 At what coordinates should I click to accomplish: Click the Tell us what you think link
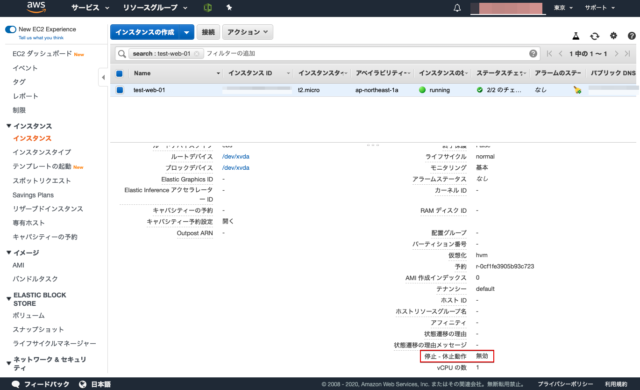coord(41,38)
